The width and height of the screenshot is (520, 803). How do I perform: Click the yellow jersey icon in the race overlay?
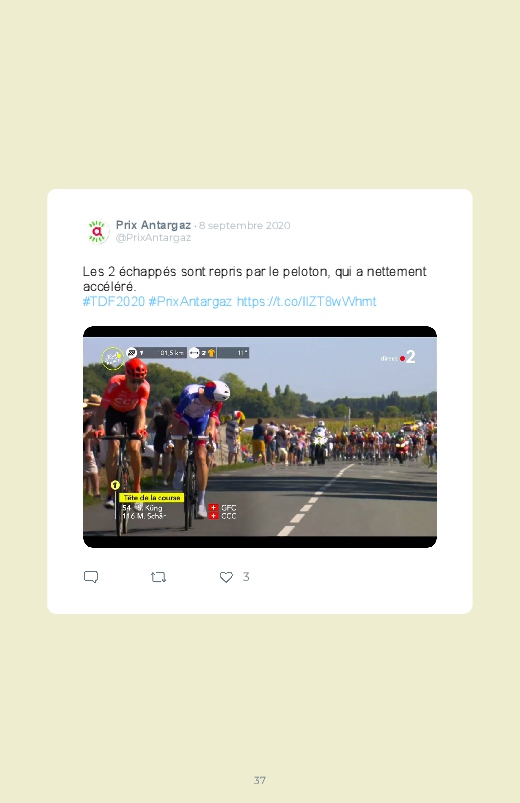coord(211,353)
